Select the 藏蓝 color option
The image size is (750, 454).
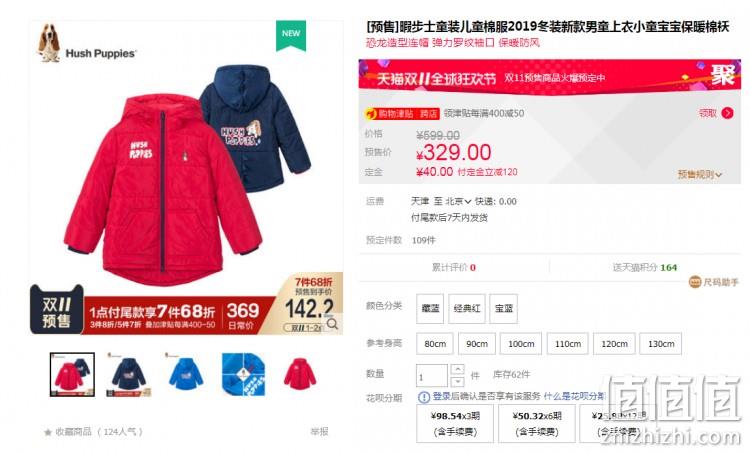coord(430,309)
